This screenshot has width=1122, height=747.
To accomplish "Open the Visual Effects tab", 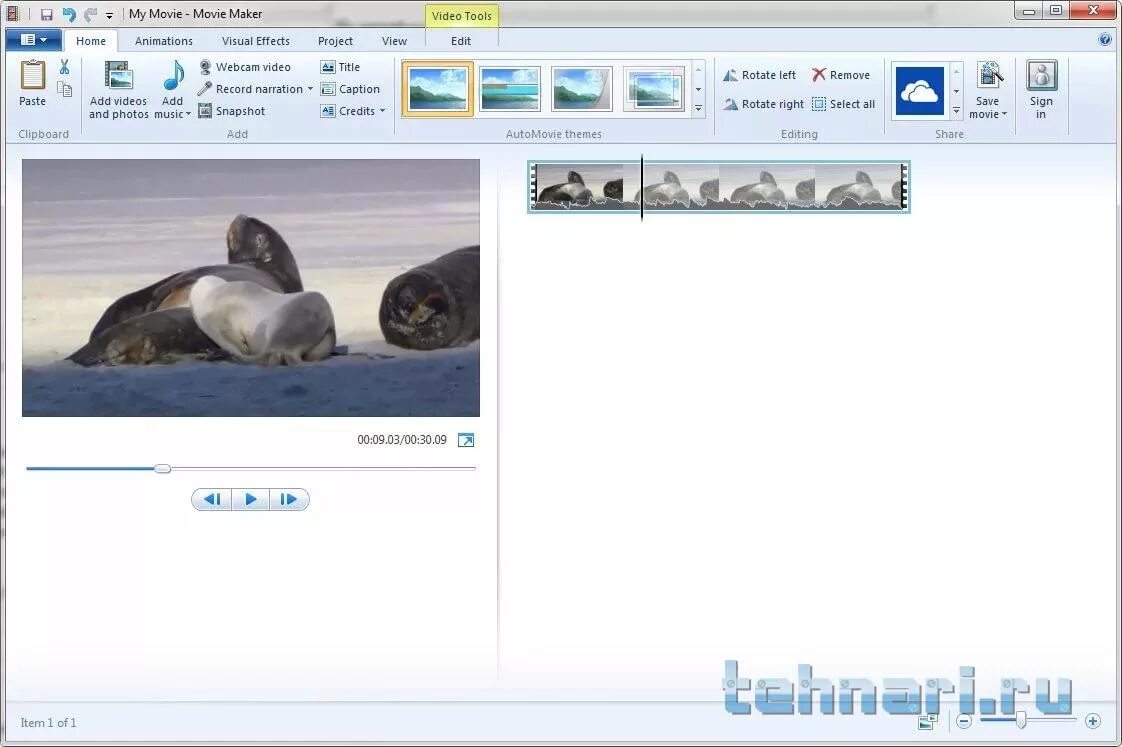I will coord(255,40).
